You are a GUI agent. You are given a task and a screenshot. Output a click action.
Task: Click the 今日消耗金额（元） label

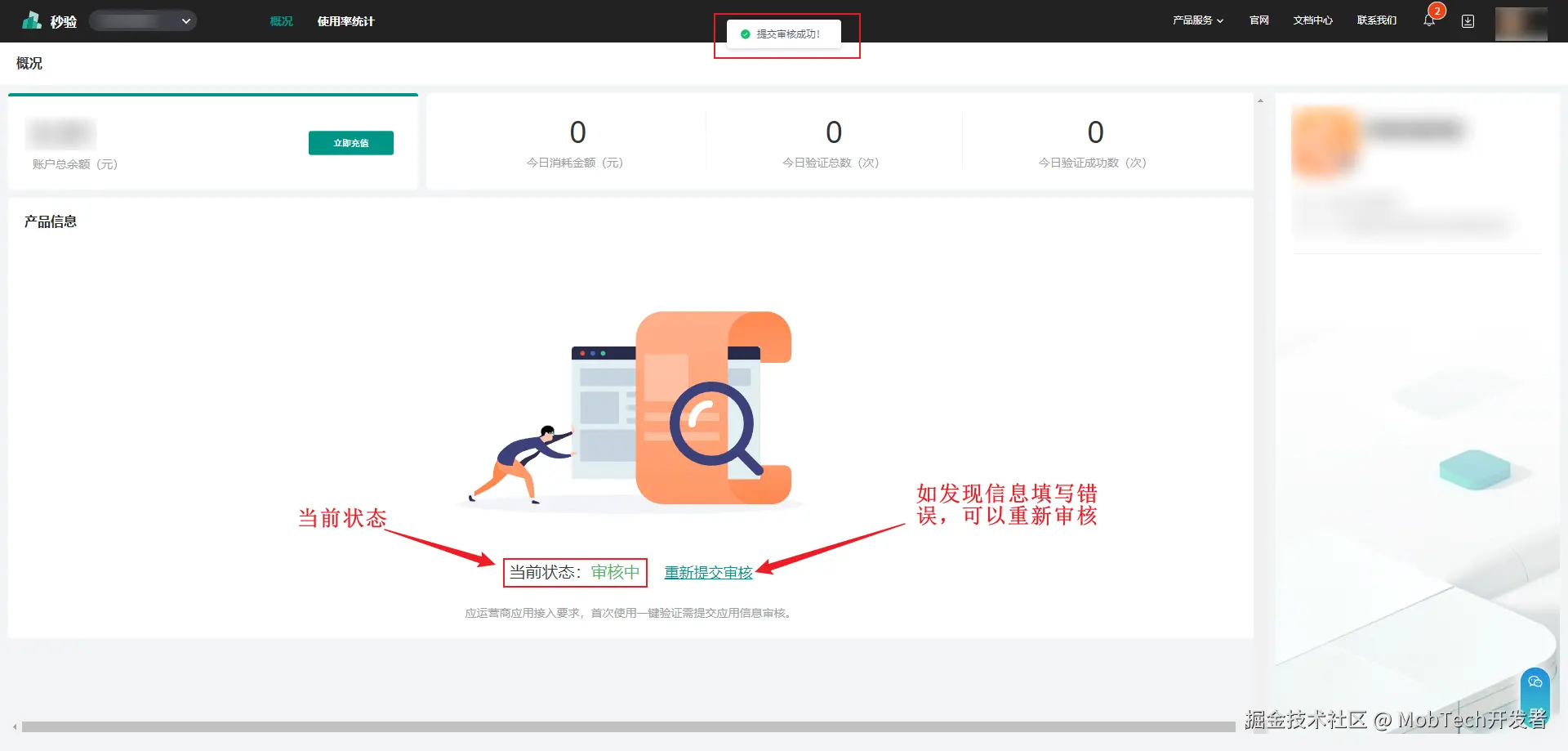coord(575,163)
